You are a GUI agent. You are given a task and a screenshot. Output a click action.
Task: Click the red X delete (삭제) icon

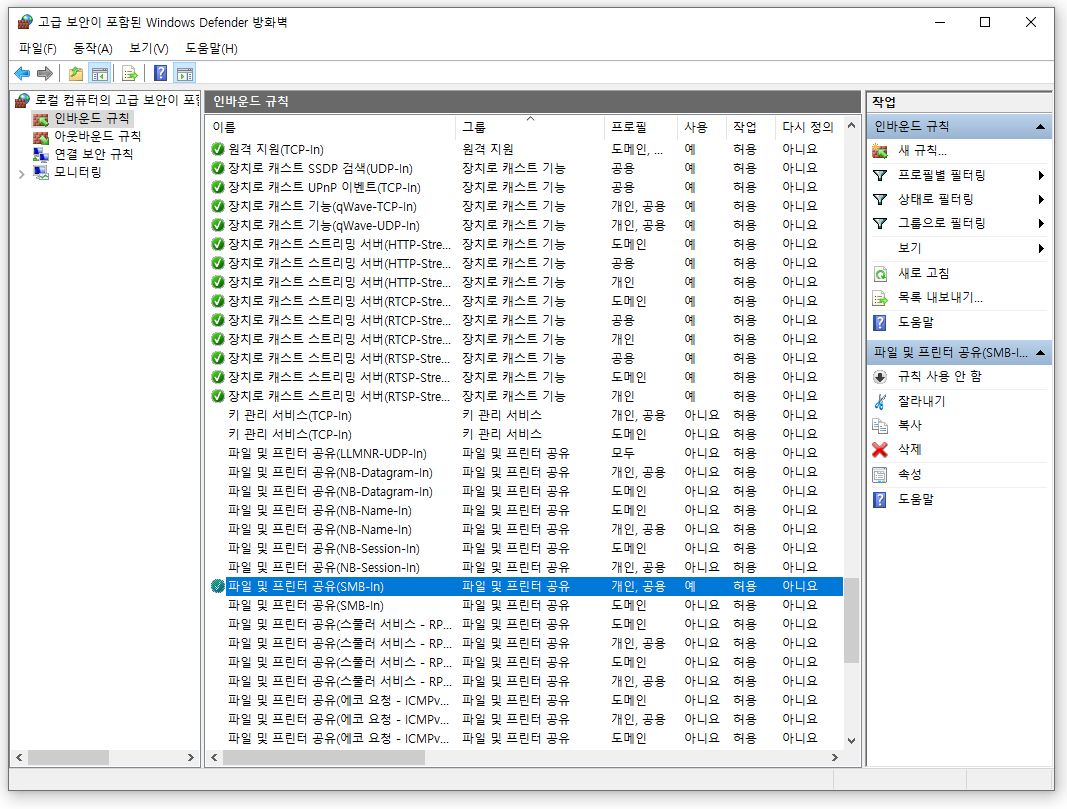880,450
